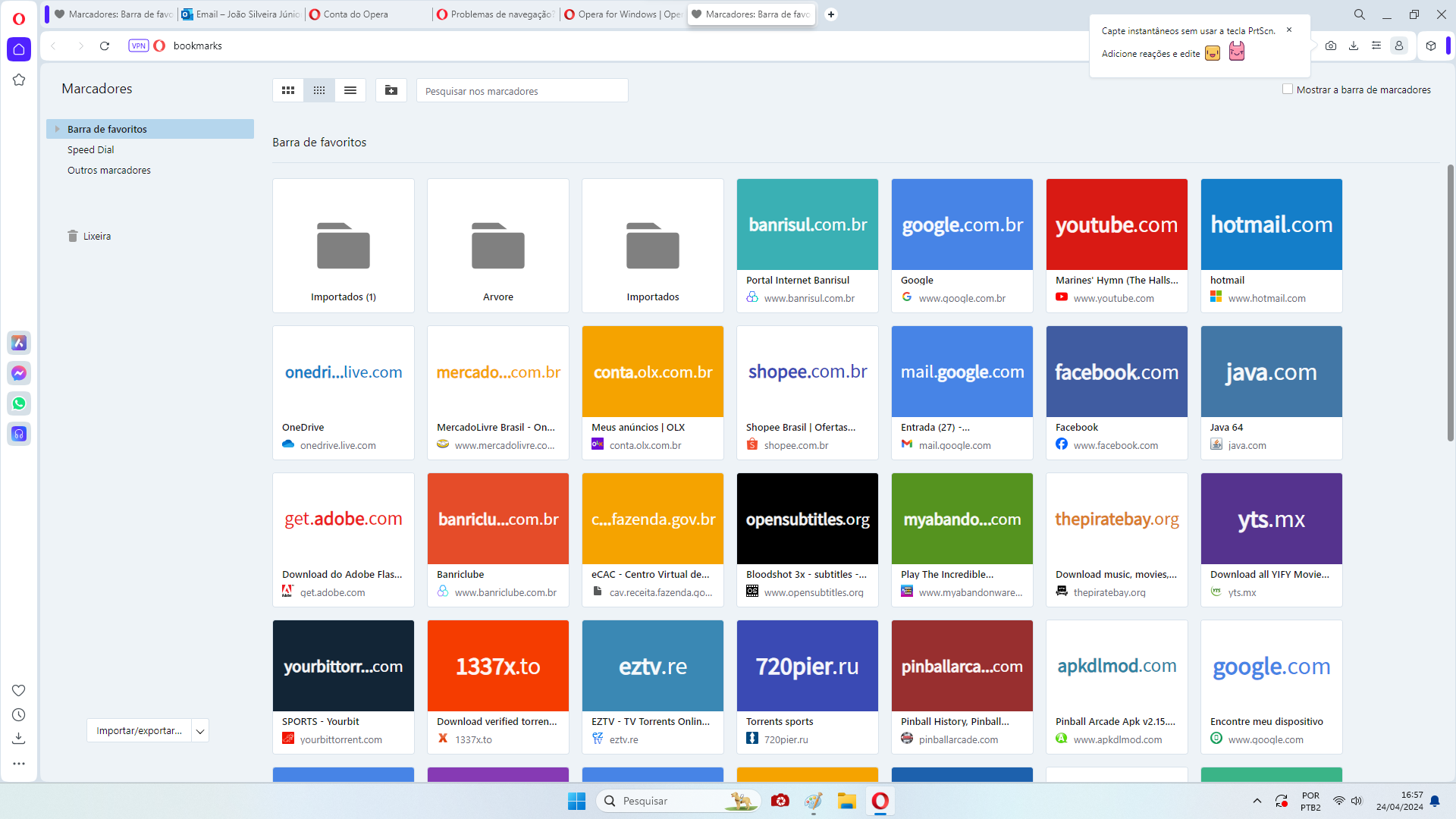Expand Barra de favoritos tree arrow
This screenshot has width=1456, height=819.
[x=57, y=129]
